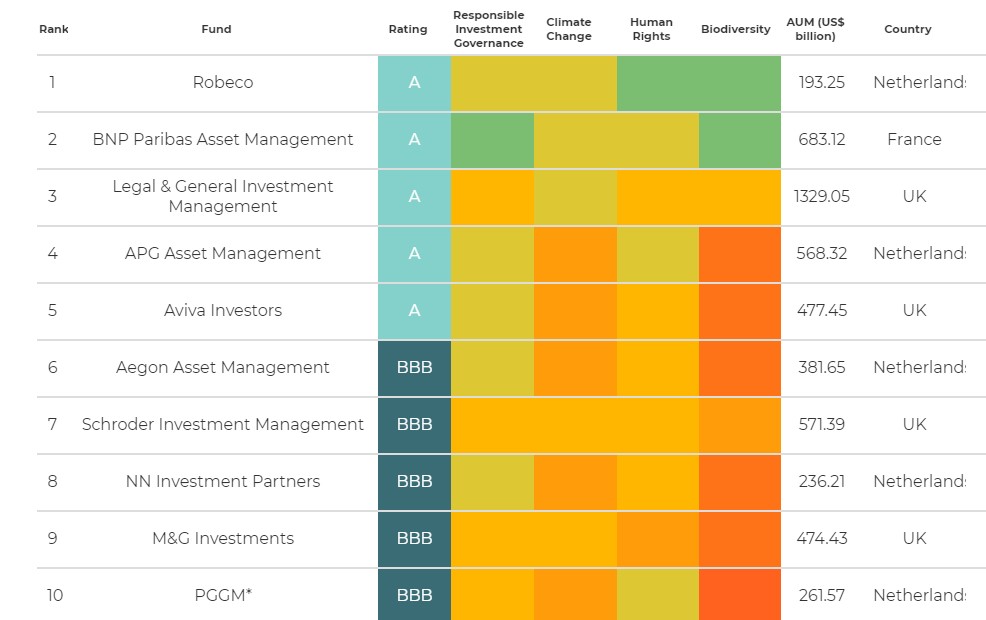Select BNP Paribas Asset Management fund
The width and height of the screenshot is (986, 620).
223,140
